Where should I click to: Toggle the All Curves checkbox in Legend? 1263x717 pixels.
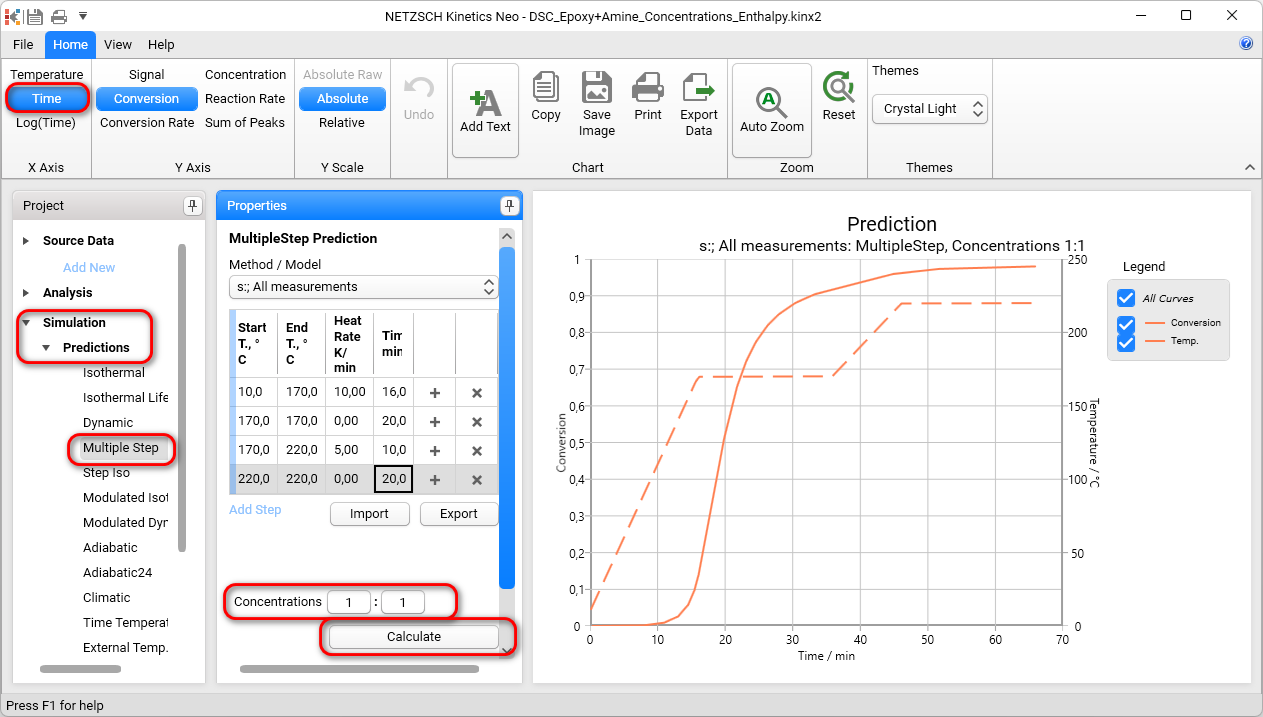click(x=1125, y=297)
